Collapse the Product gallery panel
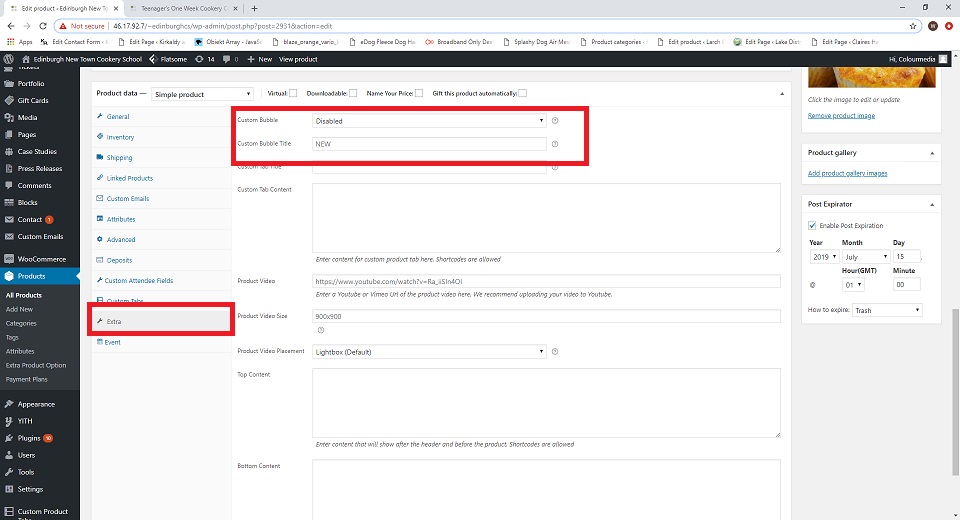Screen dimensions: 960x520 tap(932, 153)
